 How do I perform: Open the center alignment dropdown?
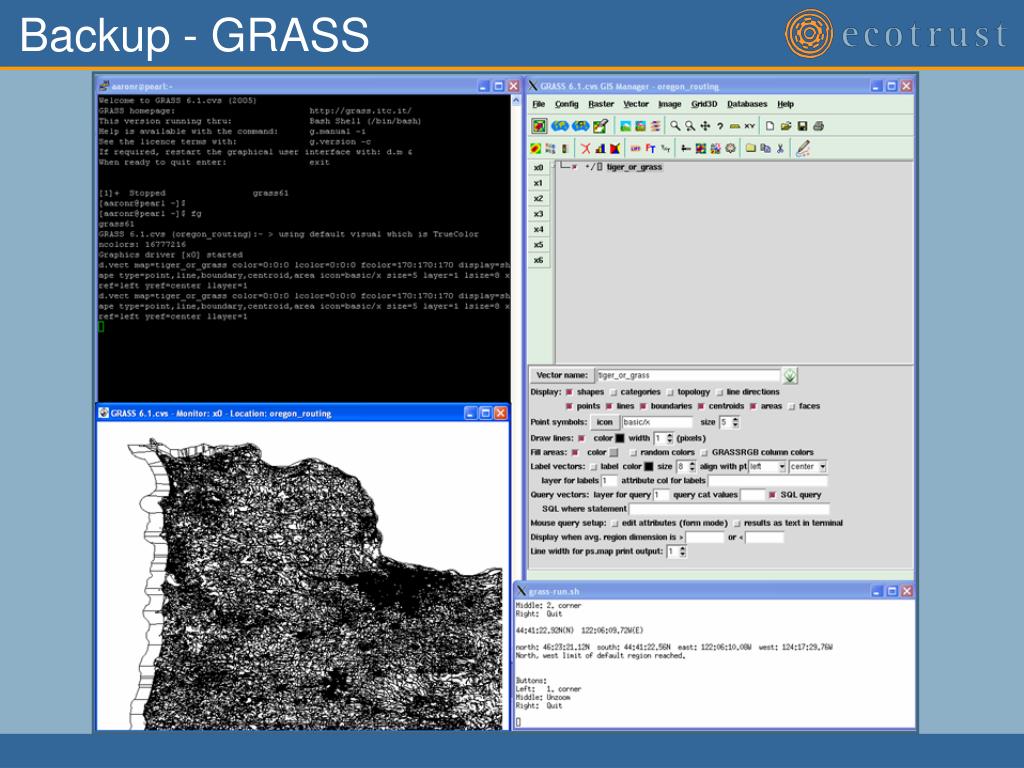click(823, 467)
